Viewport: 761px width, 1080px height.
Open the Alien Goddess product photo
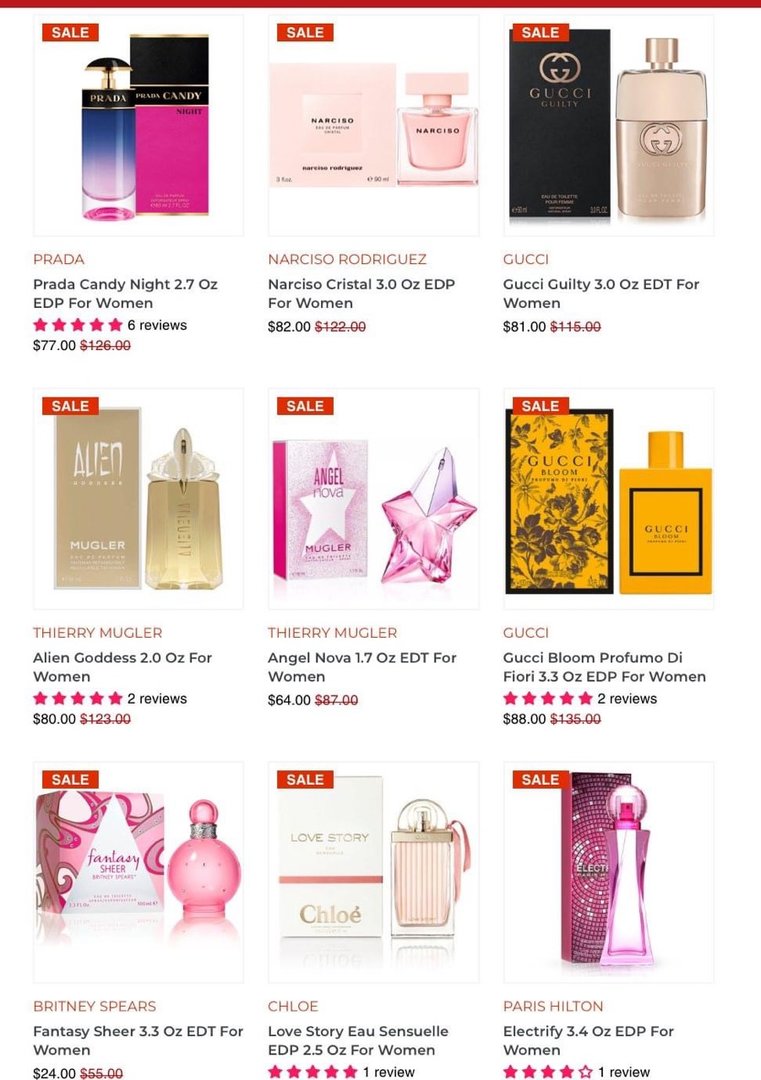138,499
